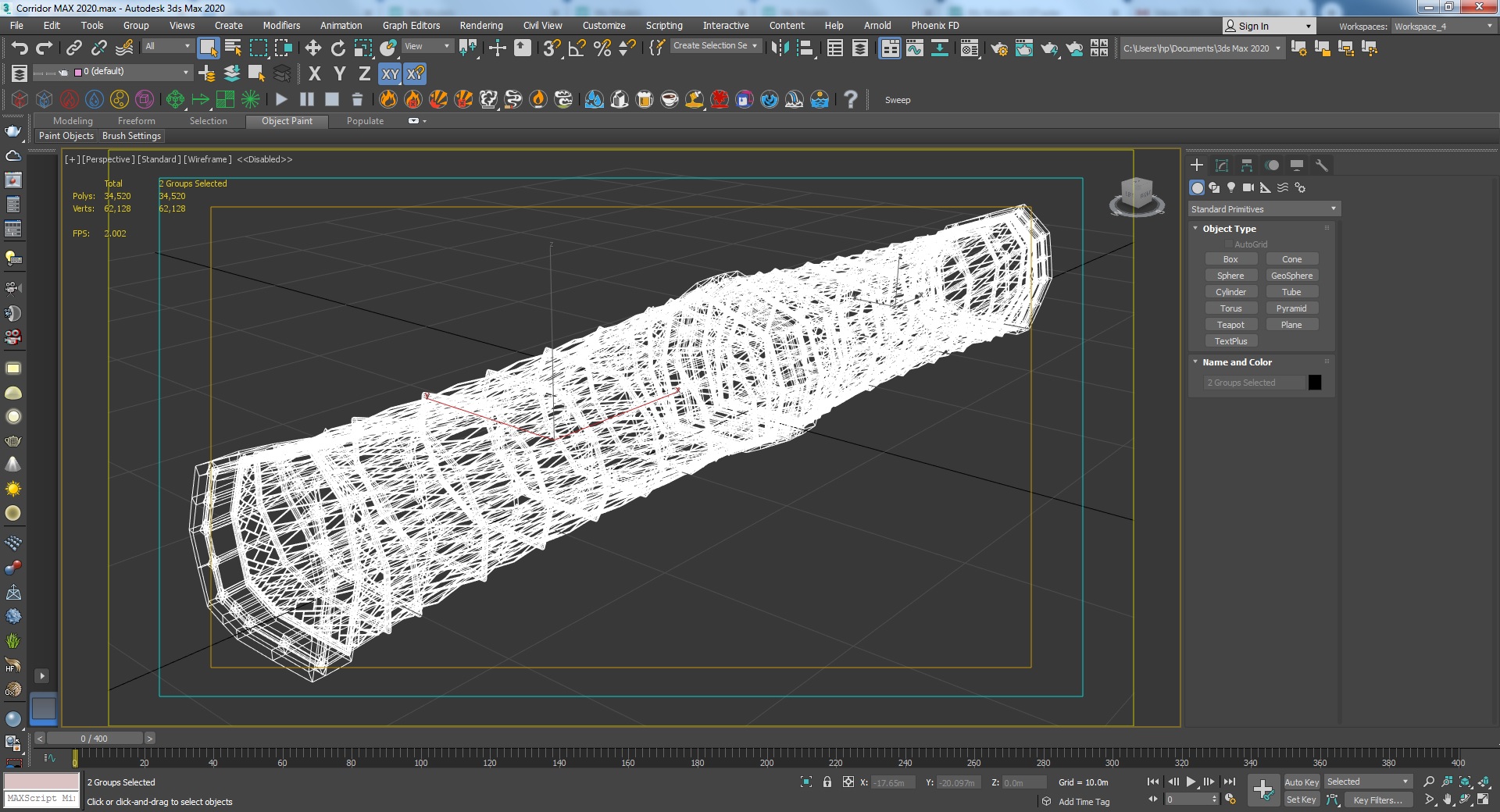Image resolution: width=1500 pixels, height=812 pixels.
Task: Switch to the Modify panel tab icon
Action: click(x=1222, y=166)
